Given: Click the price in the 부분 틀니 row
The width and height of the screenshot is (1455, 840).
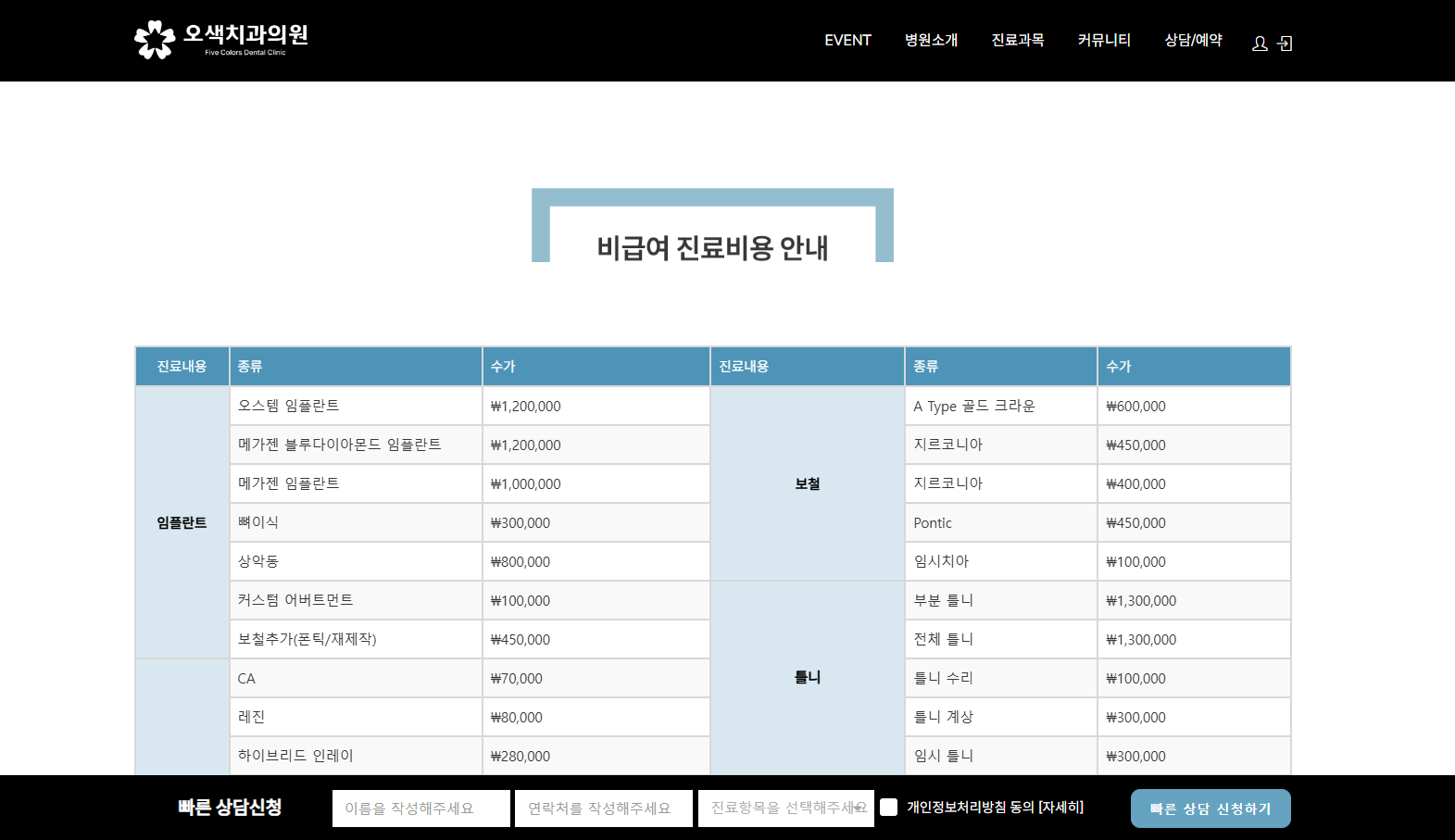Looking at the screenshot, I should (x=1194, y=600).
